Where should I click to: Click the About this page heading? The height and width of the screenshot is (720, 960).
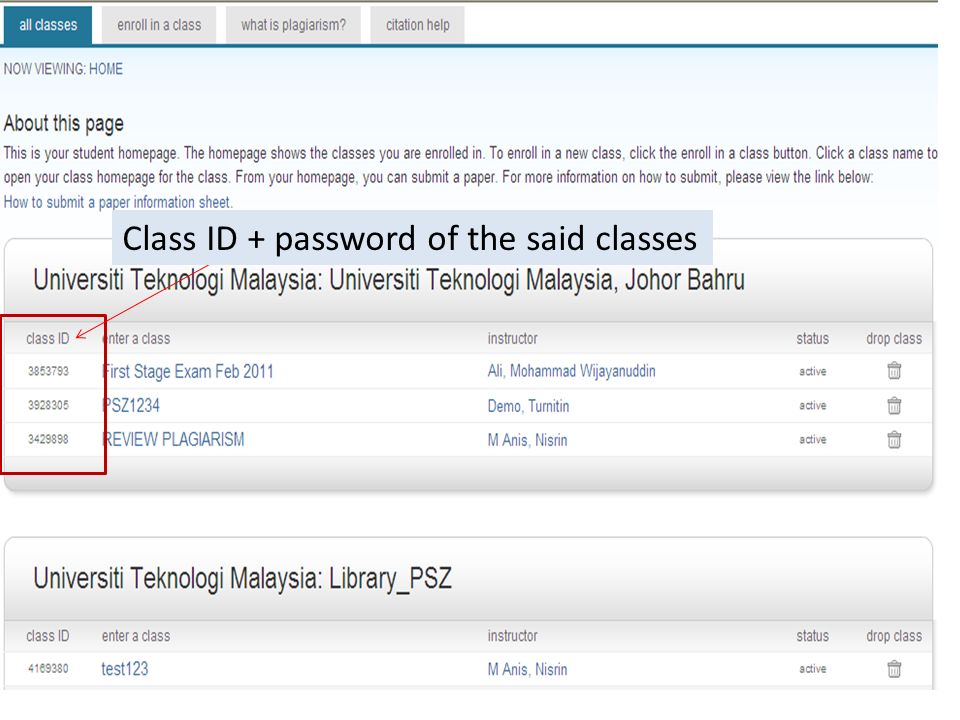[x=64, y=124]
